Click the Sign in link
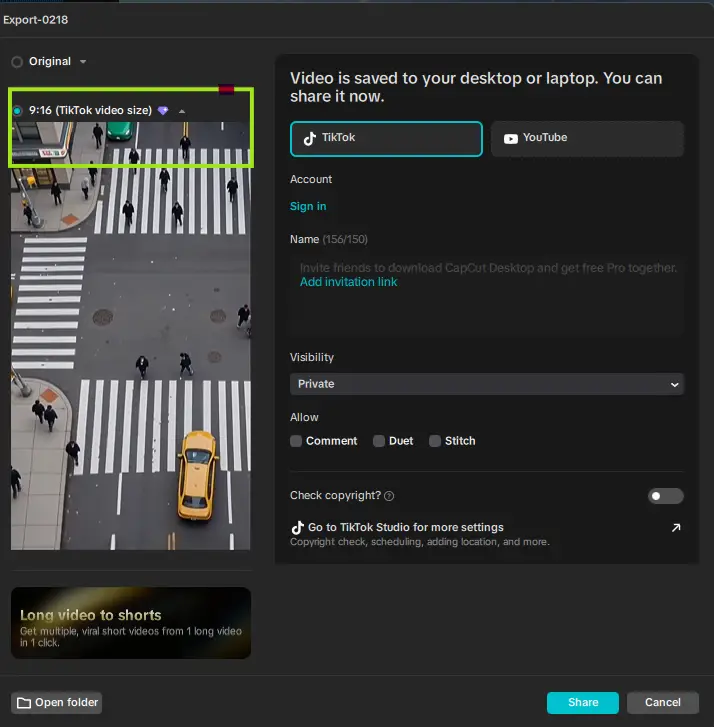 pyautogui.click(x=308, y=206)
